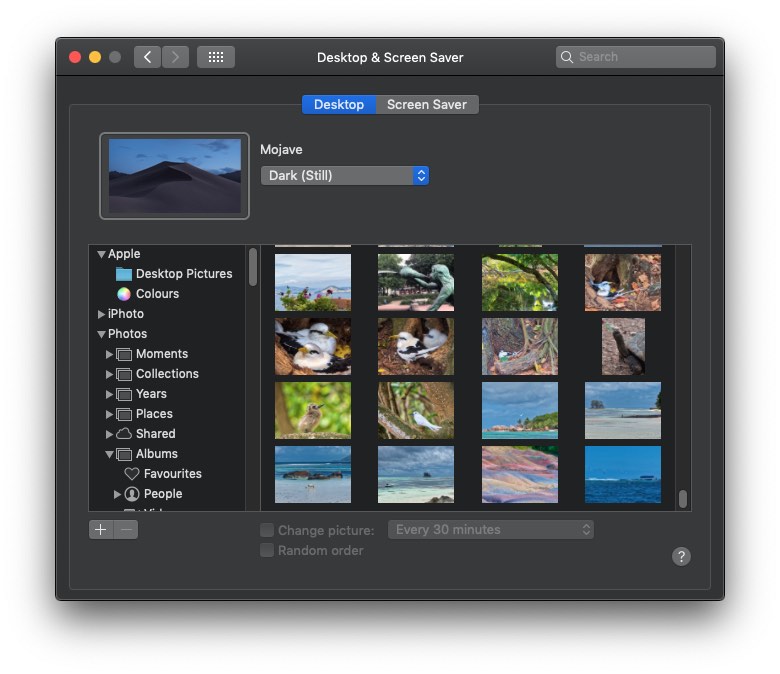This screenshot has width=780, height=674.
Task: Toggle the Change picture checkbox
Action: coord(267,530)
